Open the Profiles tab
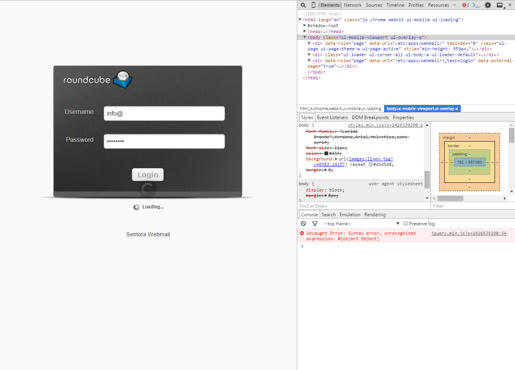The width and height of the screenshot is (515, 370). click(x=416, y=5)
